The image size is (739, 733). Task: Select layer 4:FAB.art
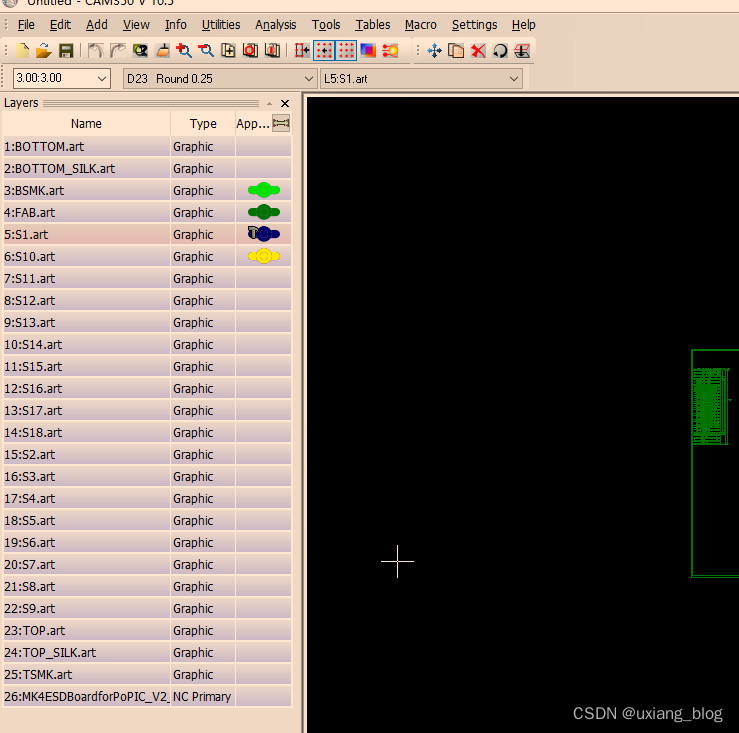click(x=86, y=213)
